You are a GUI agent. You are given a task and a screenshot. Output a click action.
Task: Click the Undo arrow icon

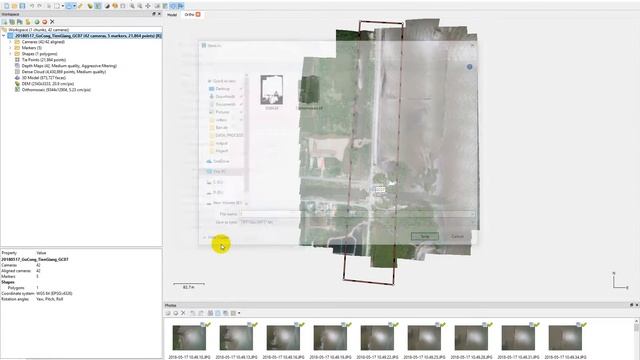click(x=32, y=6)
